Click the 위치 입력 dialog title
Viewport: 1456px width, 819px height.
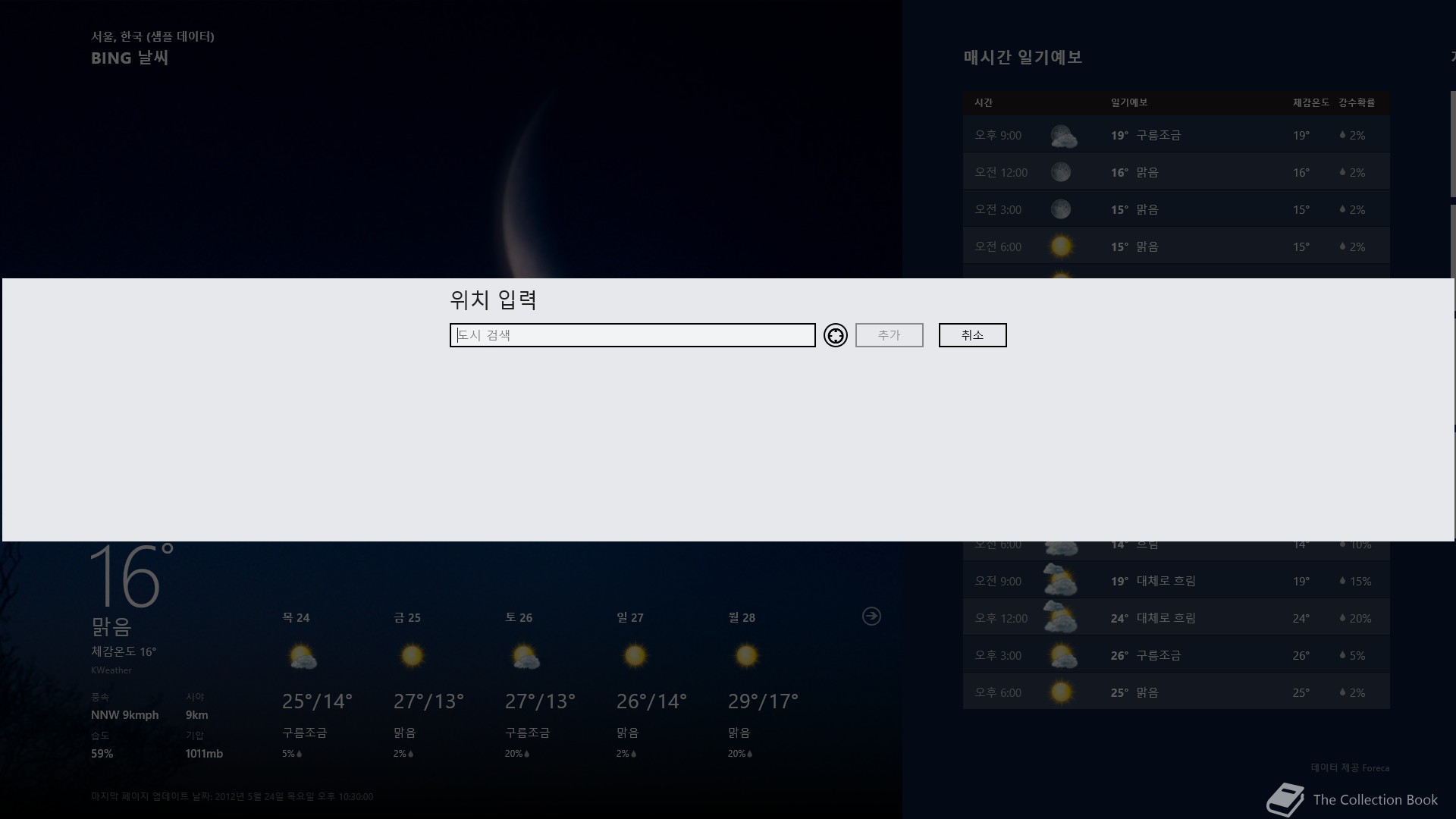494,300
